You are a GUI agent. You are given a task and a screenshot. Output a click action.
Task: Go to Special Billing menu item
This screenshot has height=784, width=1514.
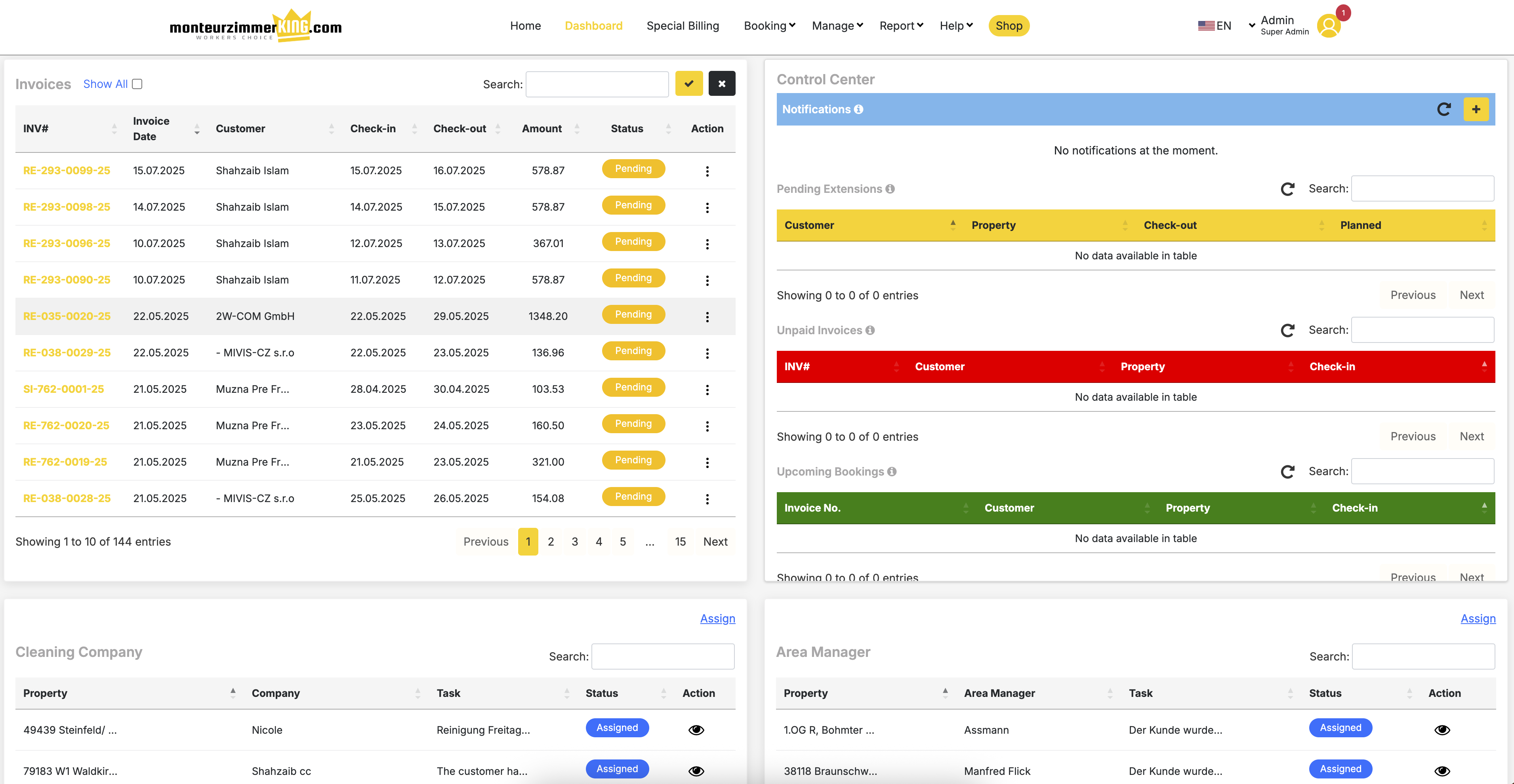click(683, 26)
